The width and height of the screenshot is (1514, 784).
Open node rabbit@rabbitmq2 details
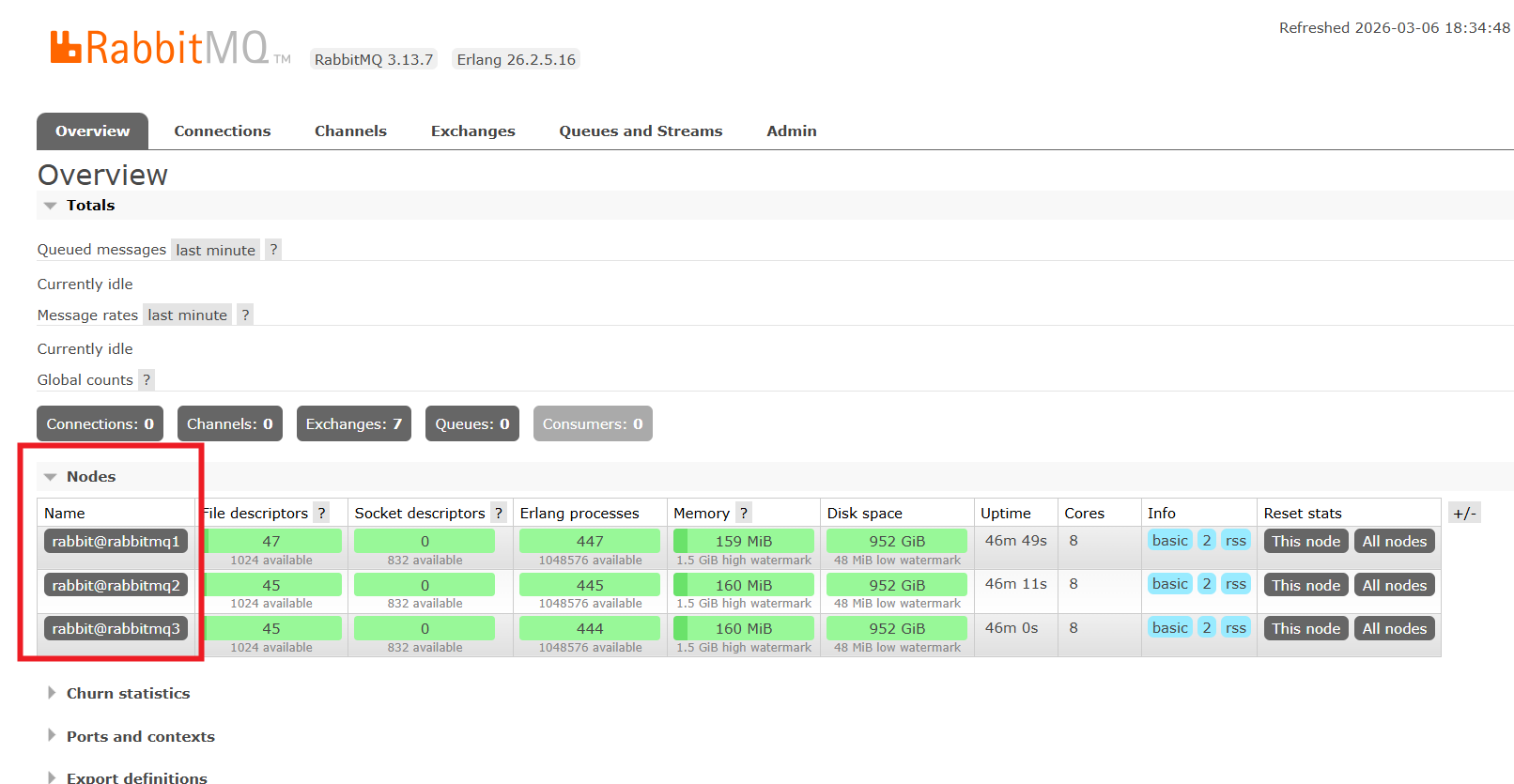pyautogui.click(x=116, y=585)
